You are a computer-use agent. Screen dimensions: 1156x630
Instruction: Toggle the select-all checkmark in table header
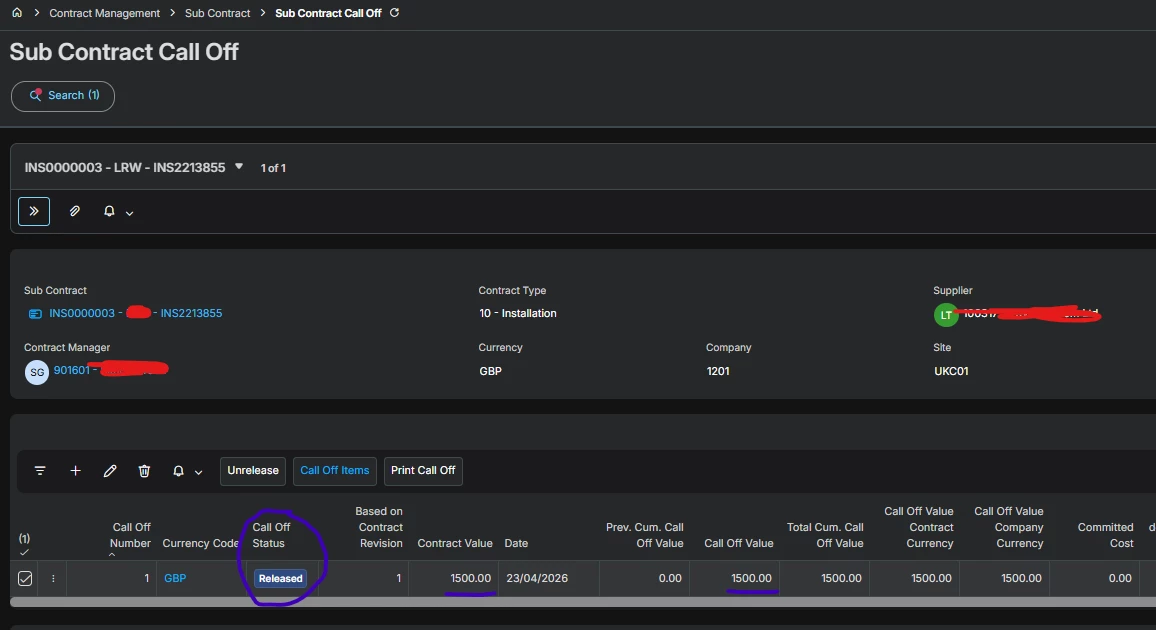pos(25,552)
